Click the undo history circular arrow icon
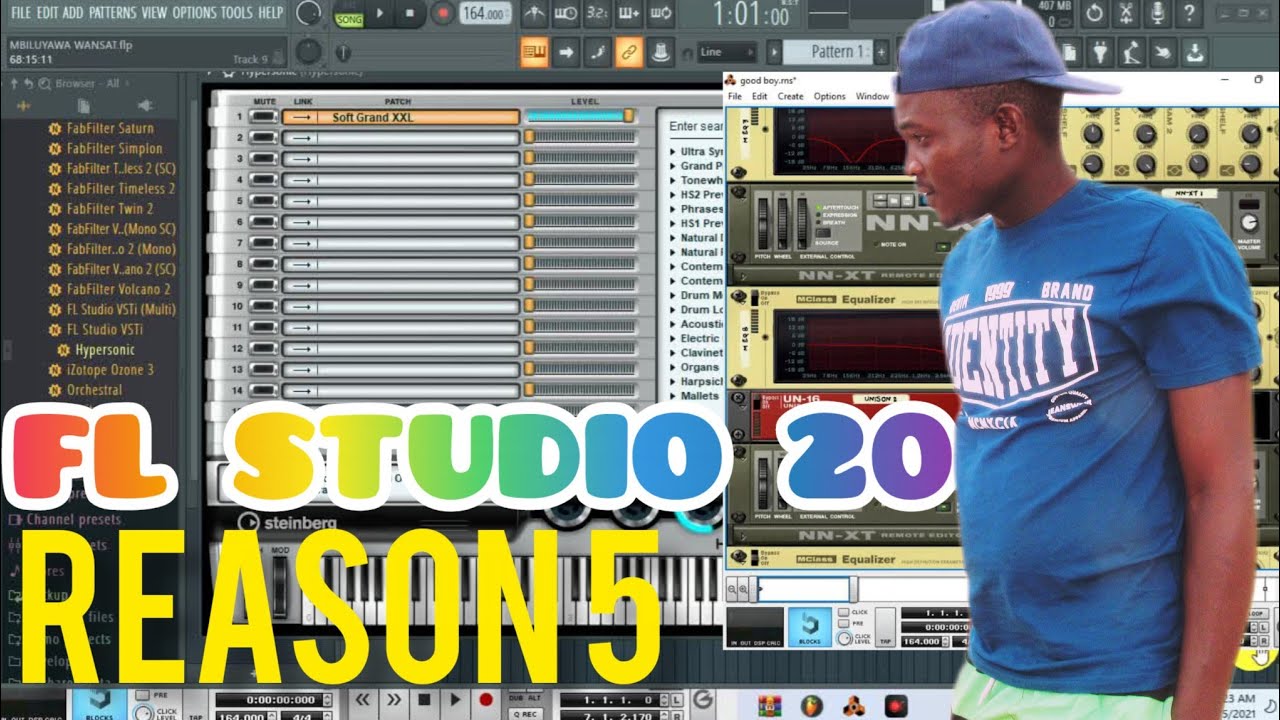1280x720 pixels. [1095, 13]
